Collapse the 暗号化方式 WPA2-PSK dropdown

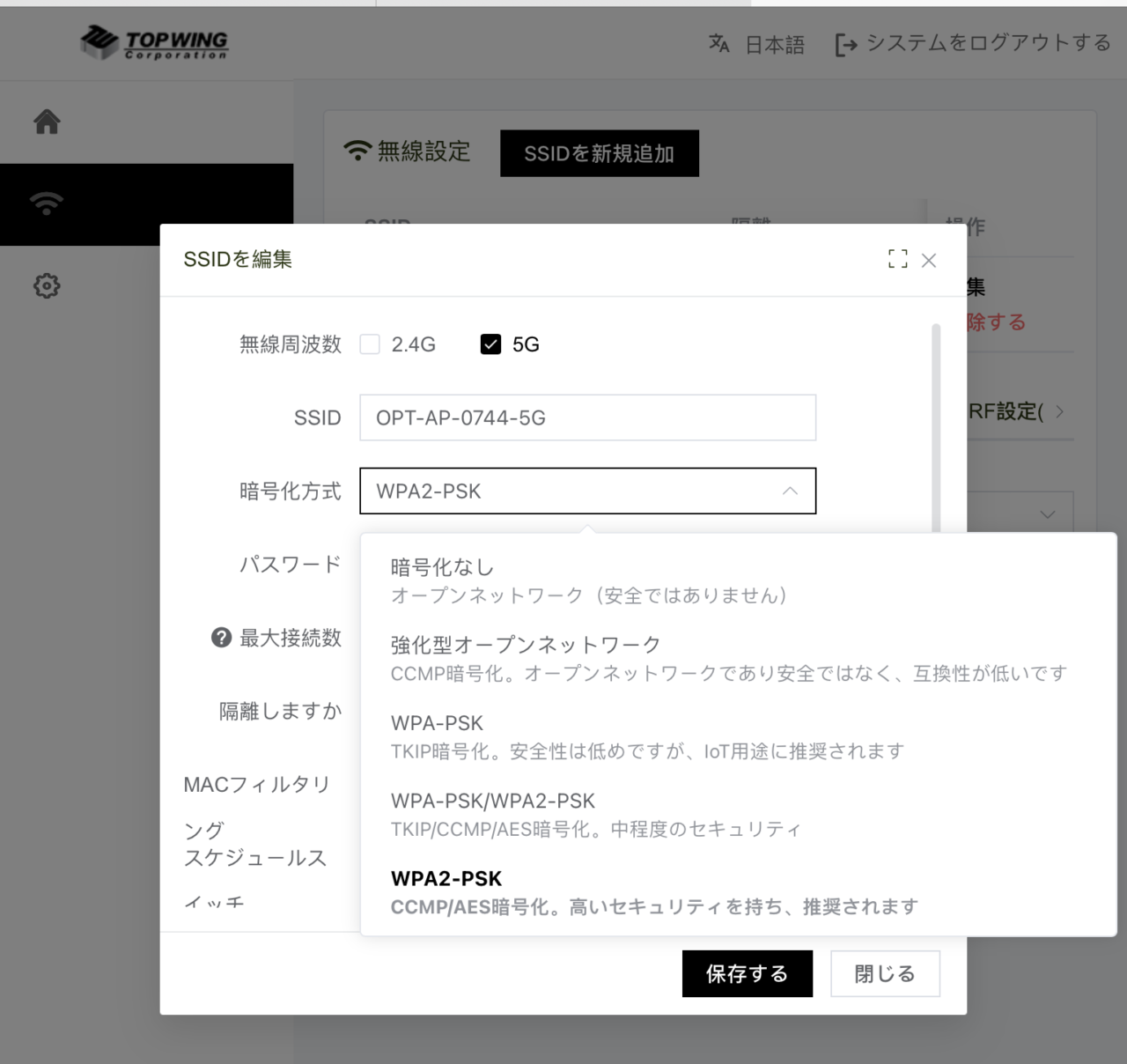[790, 491]
